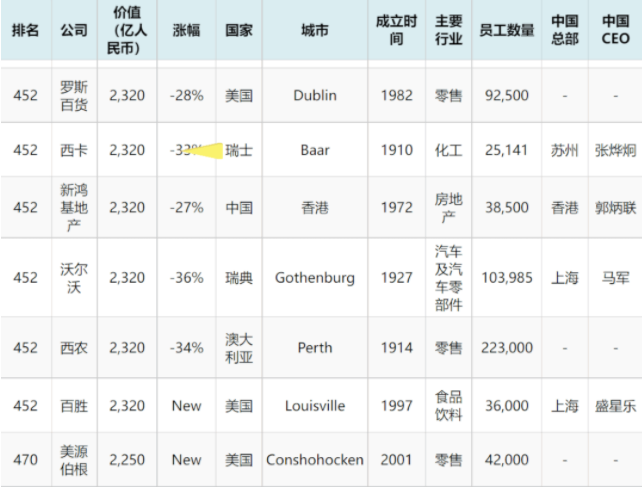
Task: Click the founding year 1914
Action: click(x=396, y=348)
